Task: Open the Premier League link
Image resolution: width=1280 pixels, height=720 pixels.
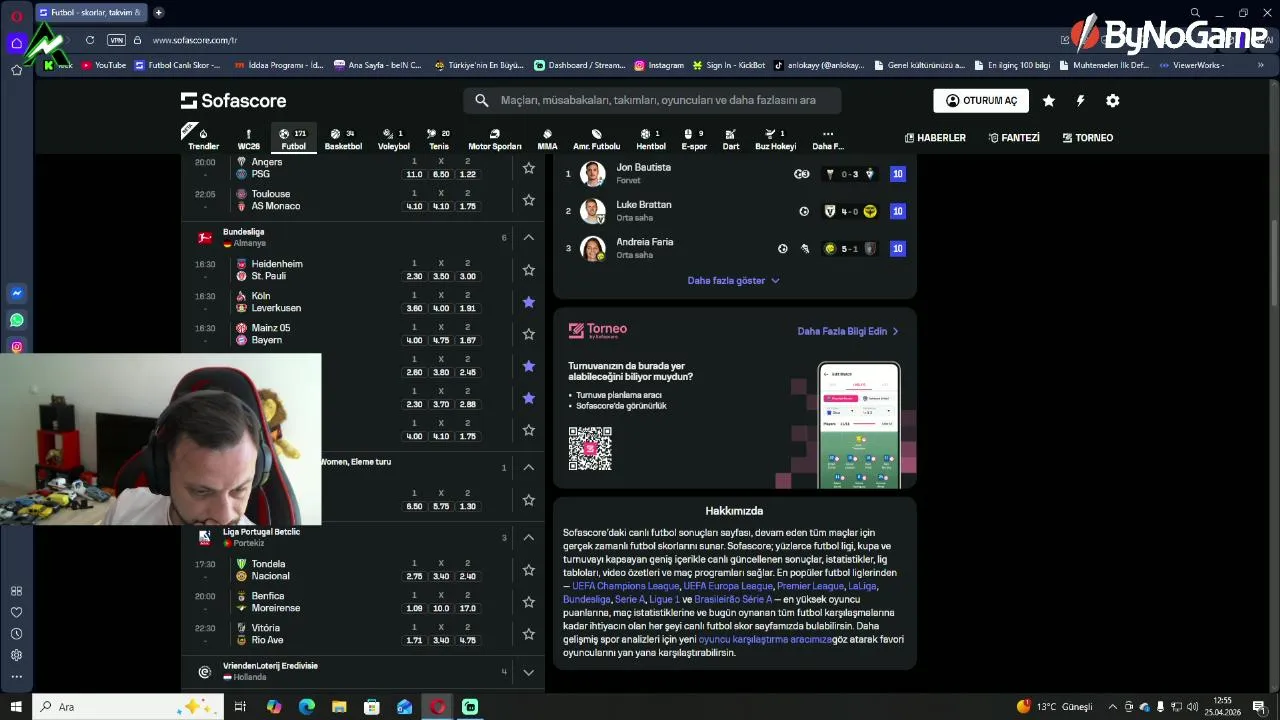Action: pos(810,586)
